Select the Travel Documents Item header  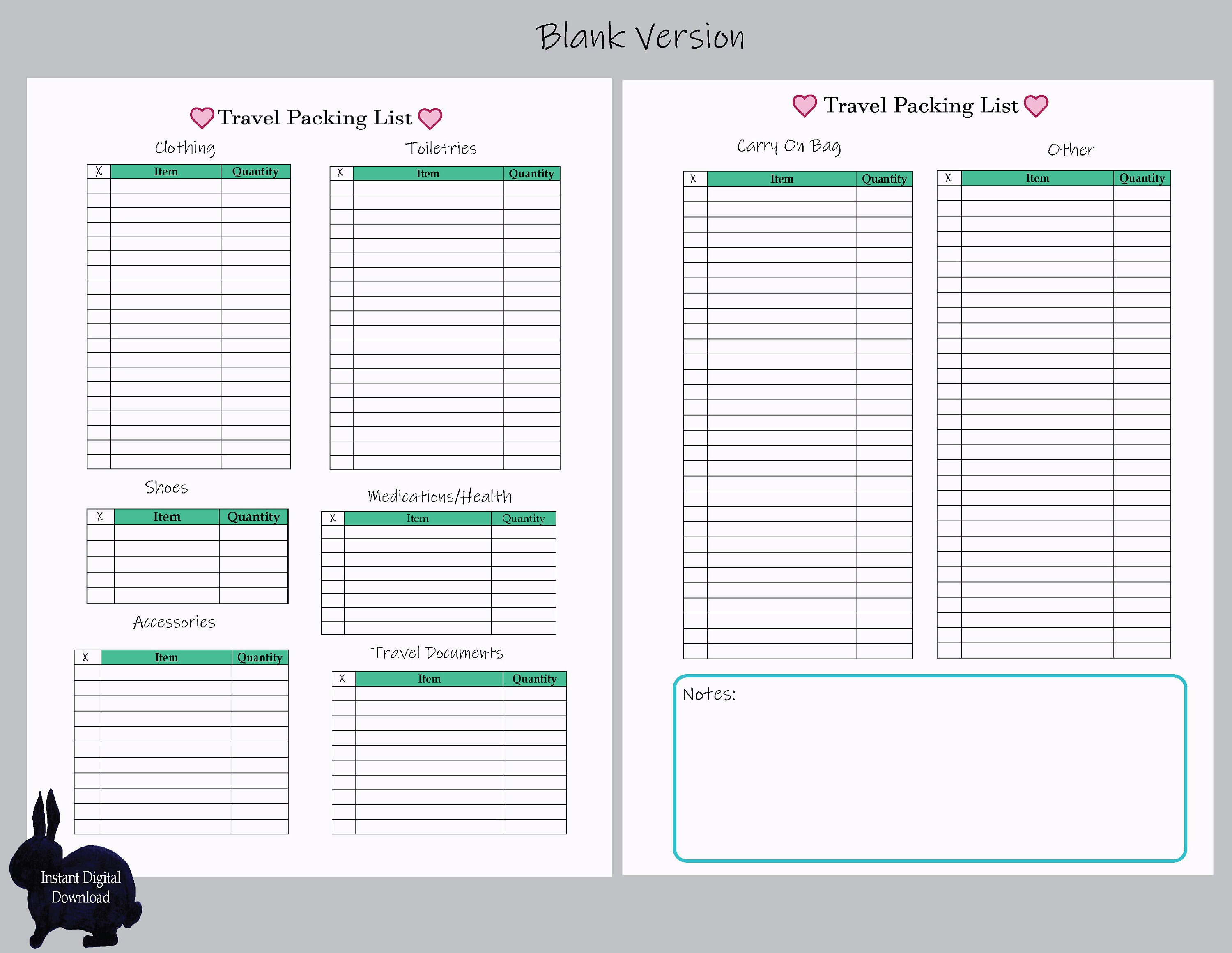[429, 678]
